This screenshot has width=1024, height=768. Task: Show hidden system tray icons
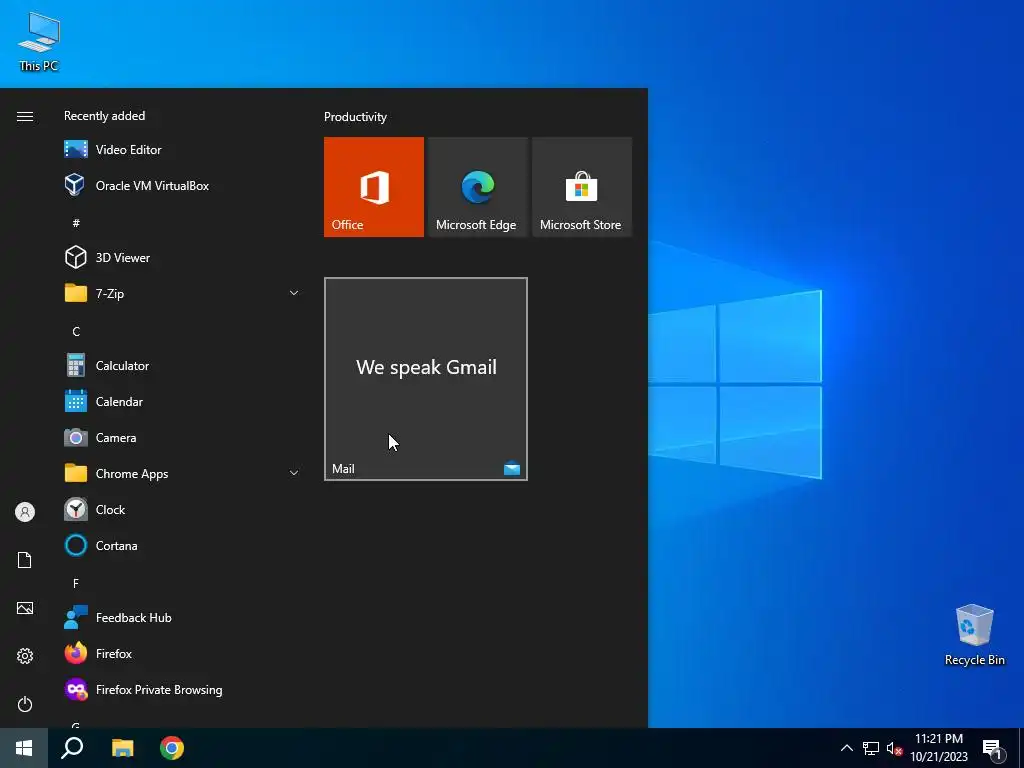point(846,748)
